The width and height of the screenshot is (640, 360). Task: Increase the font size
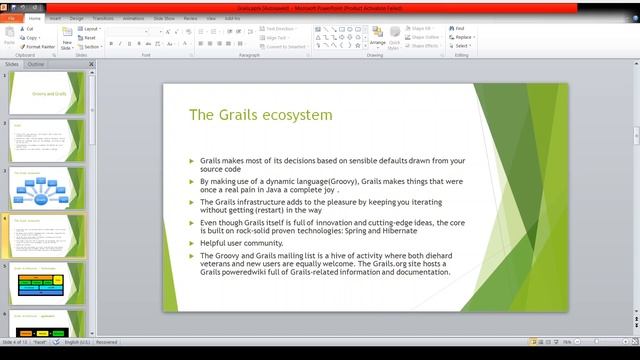(168, 31)
